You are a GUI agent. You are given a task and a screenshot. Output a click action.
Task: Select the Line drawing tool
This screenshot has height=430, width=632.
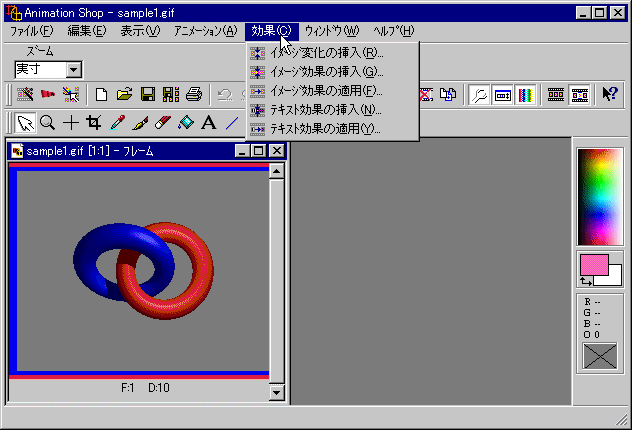(232, 123)
